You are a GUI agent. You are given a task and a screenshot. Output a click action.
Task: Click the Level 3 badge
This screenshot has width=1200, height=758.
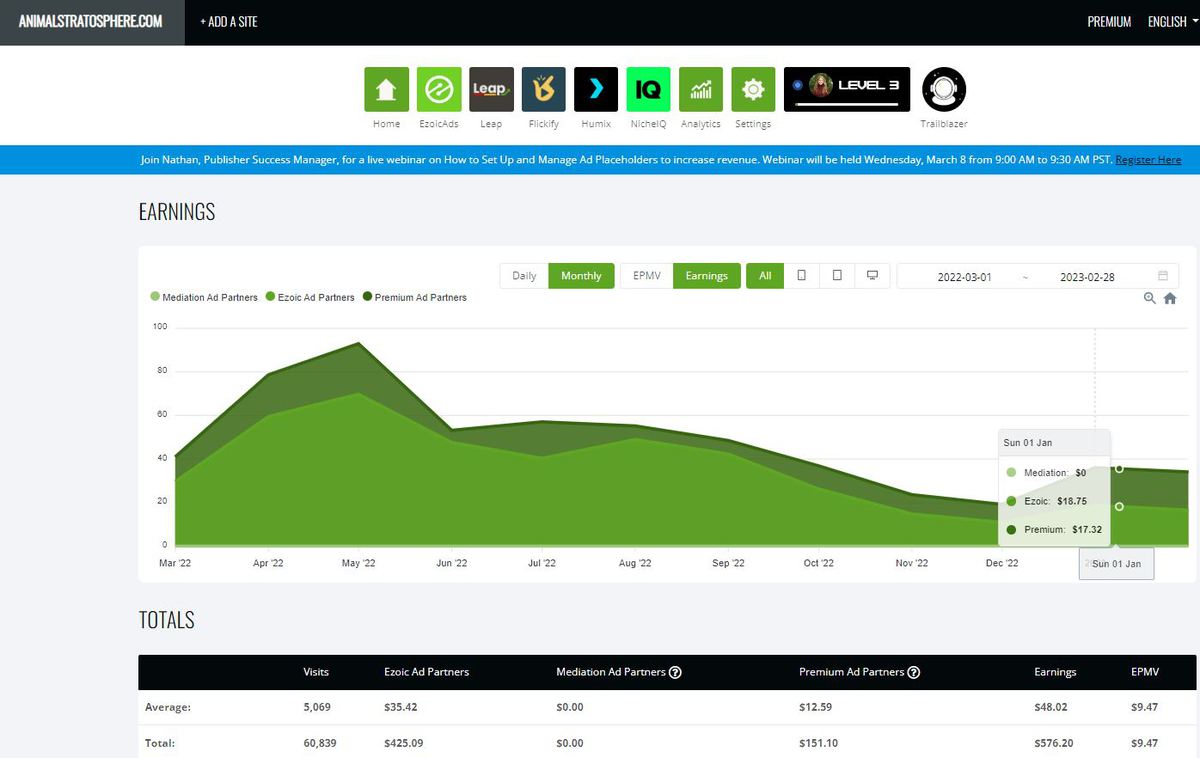[x=847, y=89]
